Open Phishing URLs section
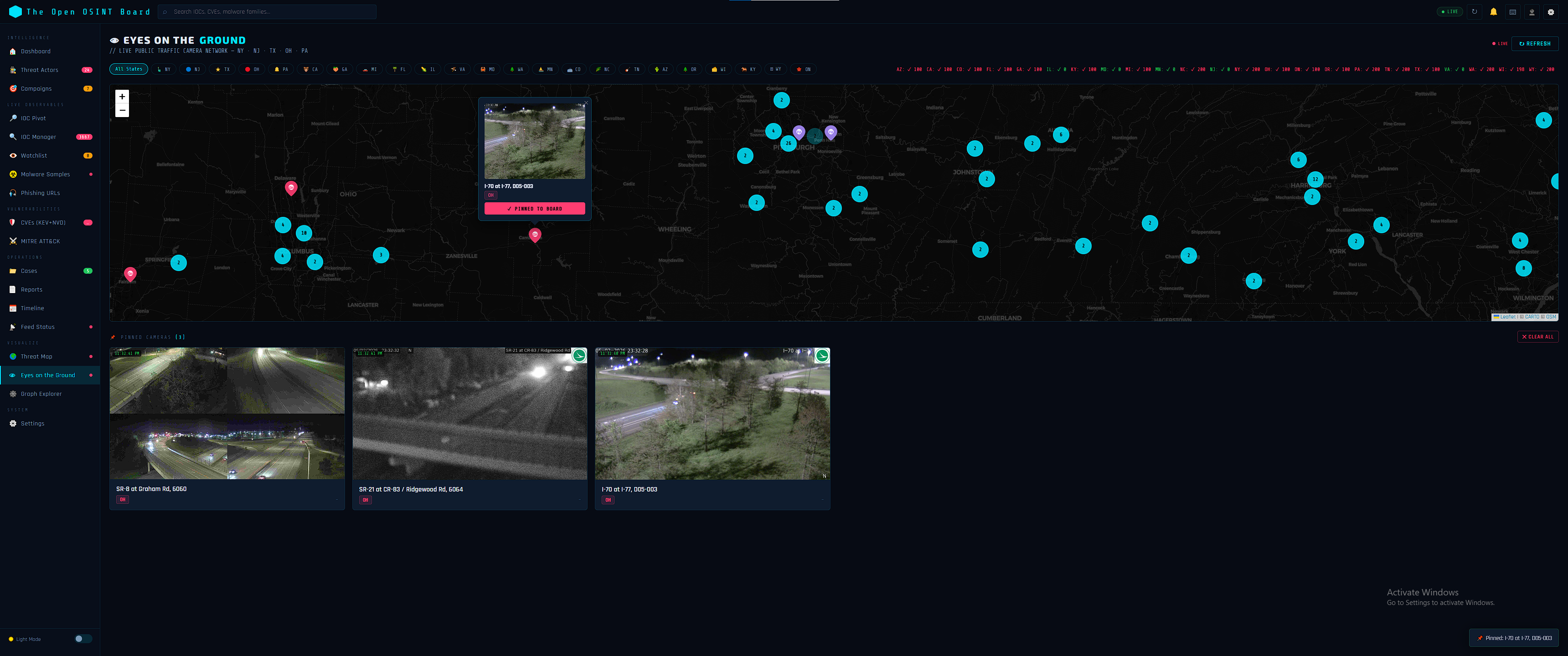1568x656 pixels. tap(50, 194)
